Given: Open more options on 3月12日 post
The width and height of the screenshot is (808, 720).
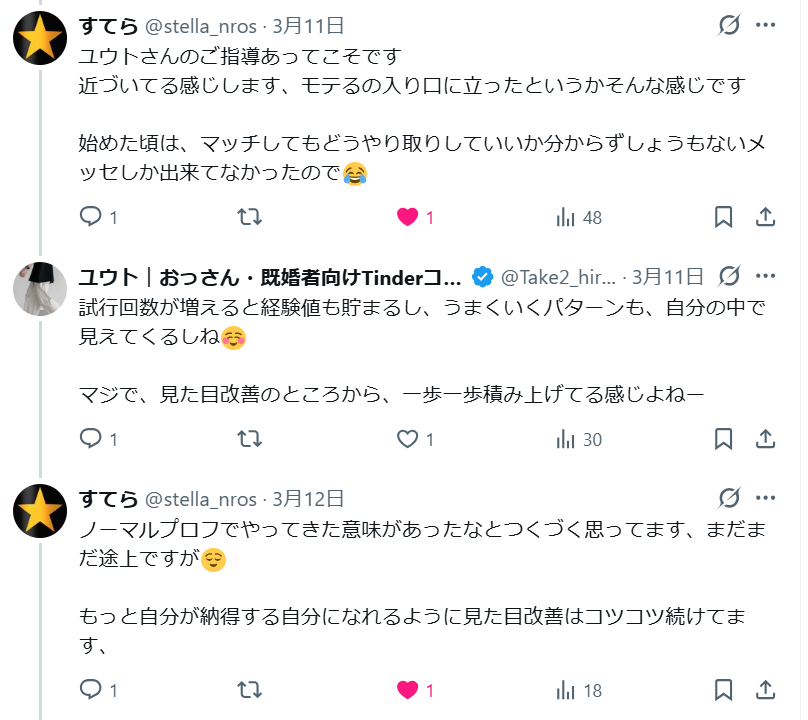Looking at the screenshot, I should (765, 498).
